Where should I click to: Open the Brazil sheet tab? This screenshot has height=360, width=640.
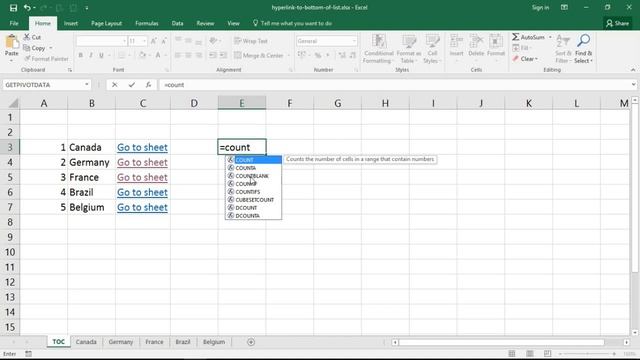point(183,342)
